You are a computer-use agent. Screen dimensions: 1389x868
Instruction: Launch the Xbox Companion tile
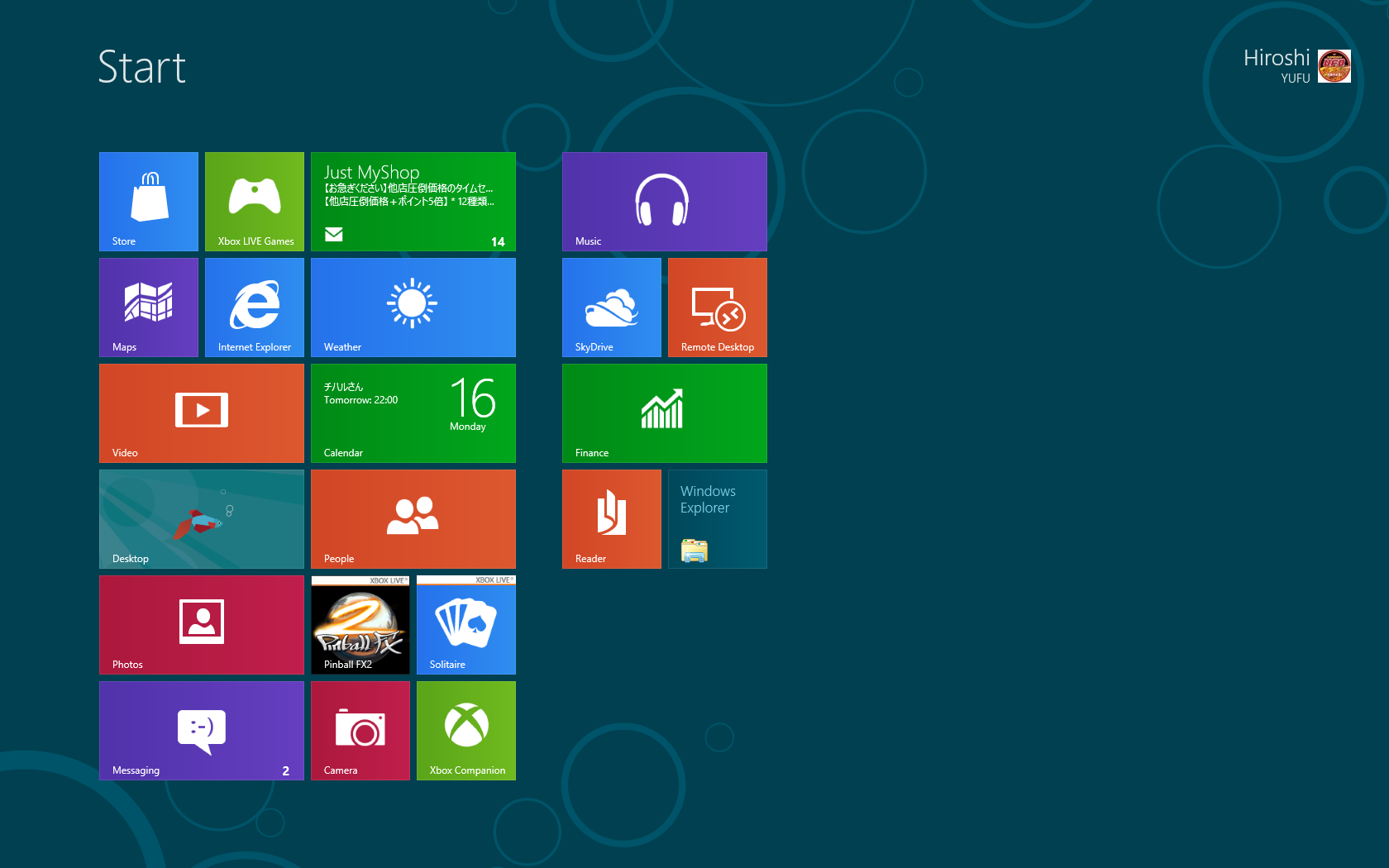click(466, 731)
